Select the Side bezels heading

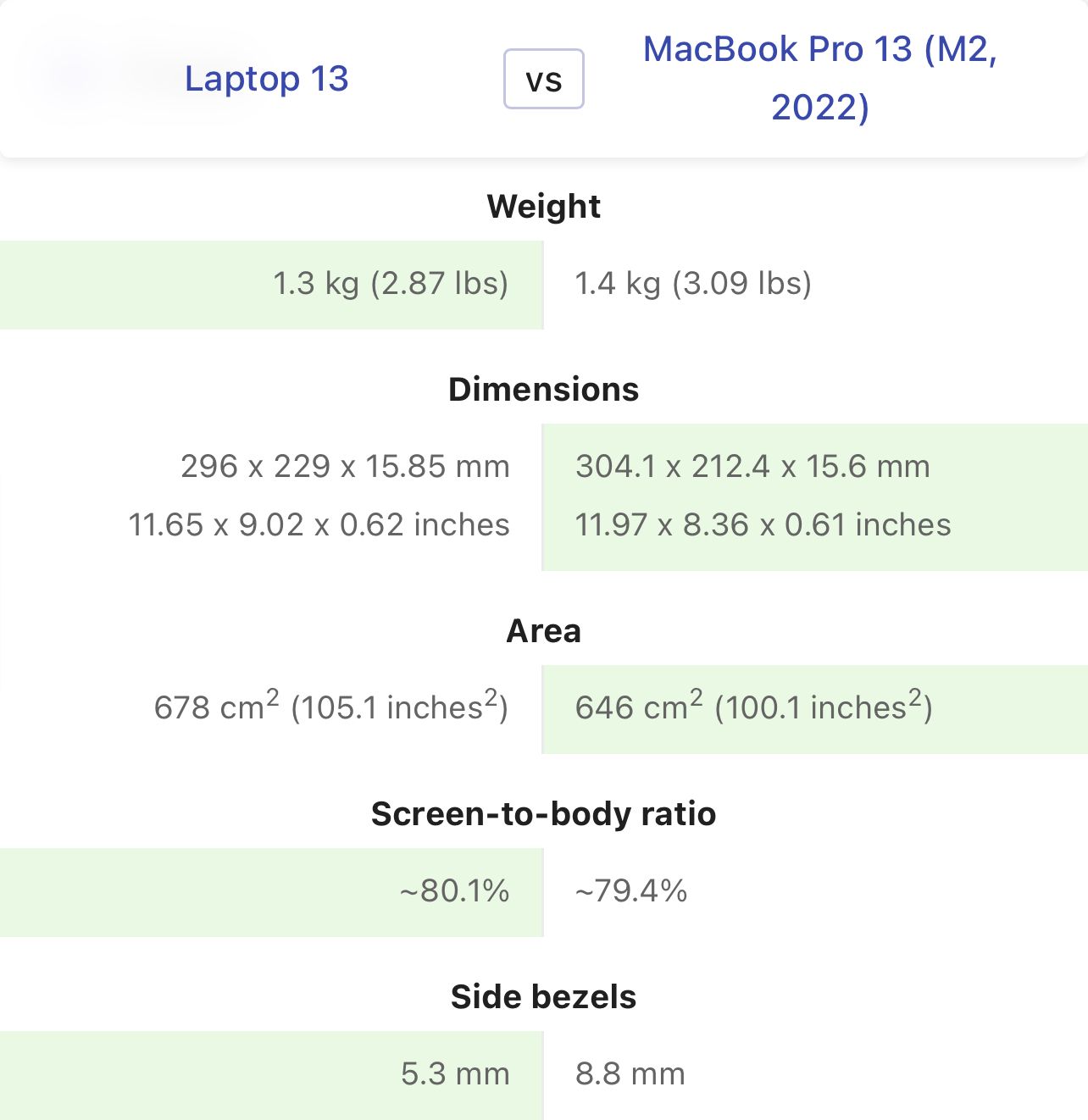544,996
